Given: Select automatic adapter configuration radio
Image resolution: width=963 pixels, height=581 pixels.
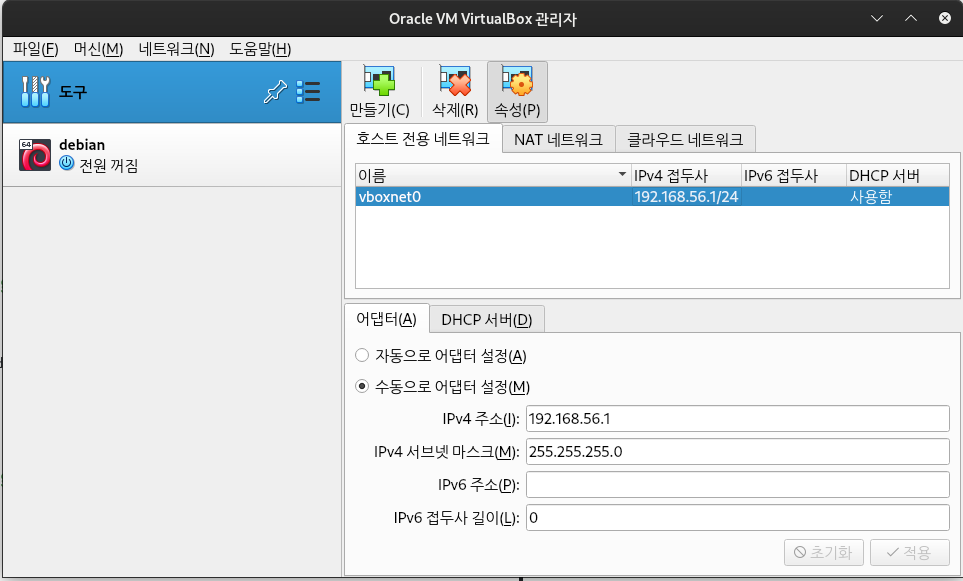Looking at the screenshot, I should [362, 355].
